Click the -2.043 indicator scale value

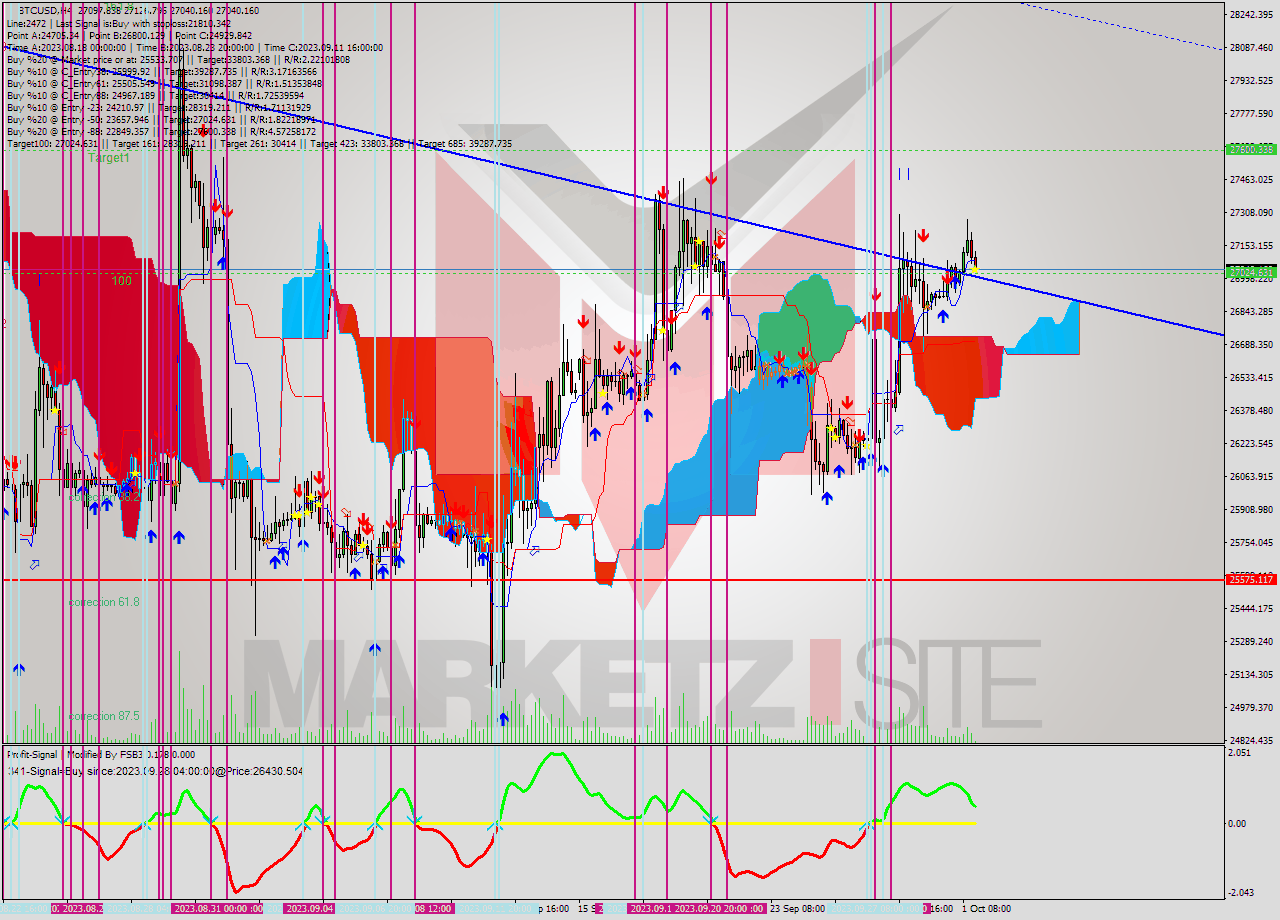tap(1240, 893)
